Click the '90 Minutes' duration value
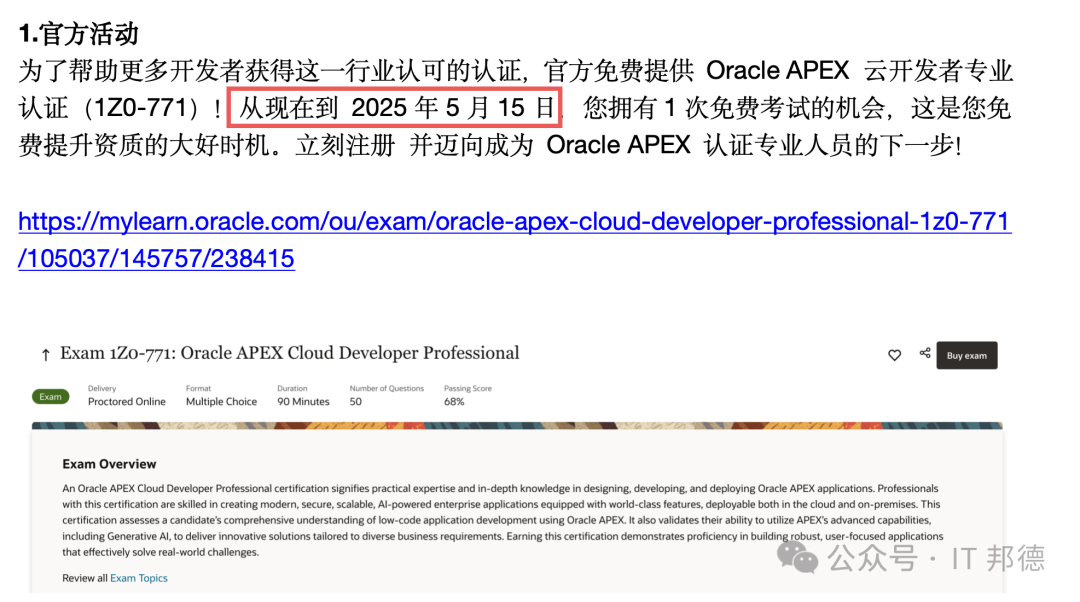The height and width of the screenshot is (602, 1080). [303, 402]
